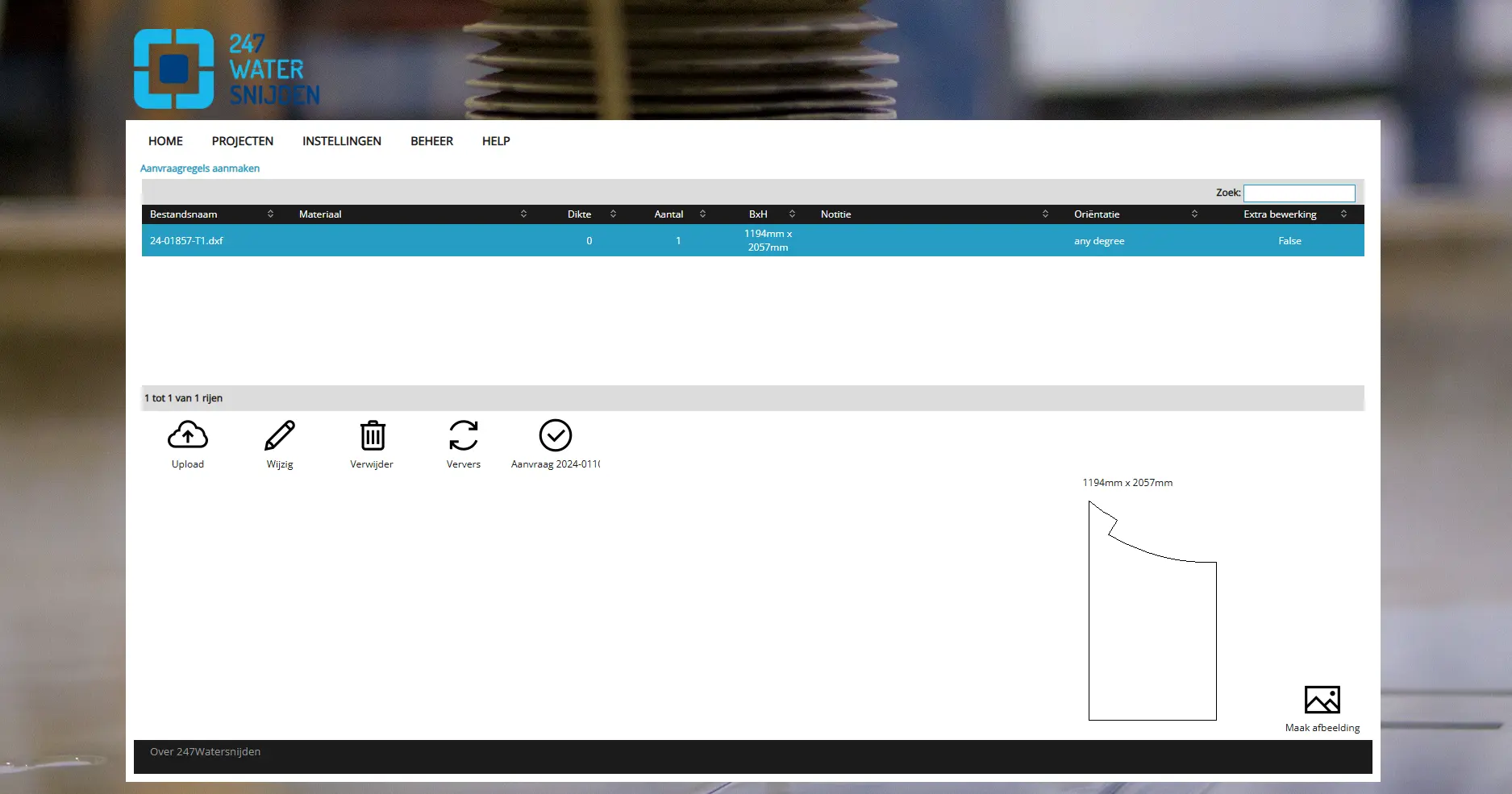The image size is (1512, 794).
Task: Click the Aanvraag 2024 checkmark icon
Action: tap(556, 435)
